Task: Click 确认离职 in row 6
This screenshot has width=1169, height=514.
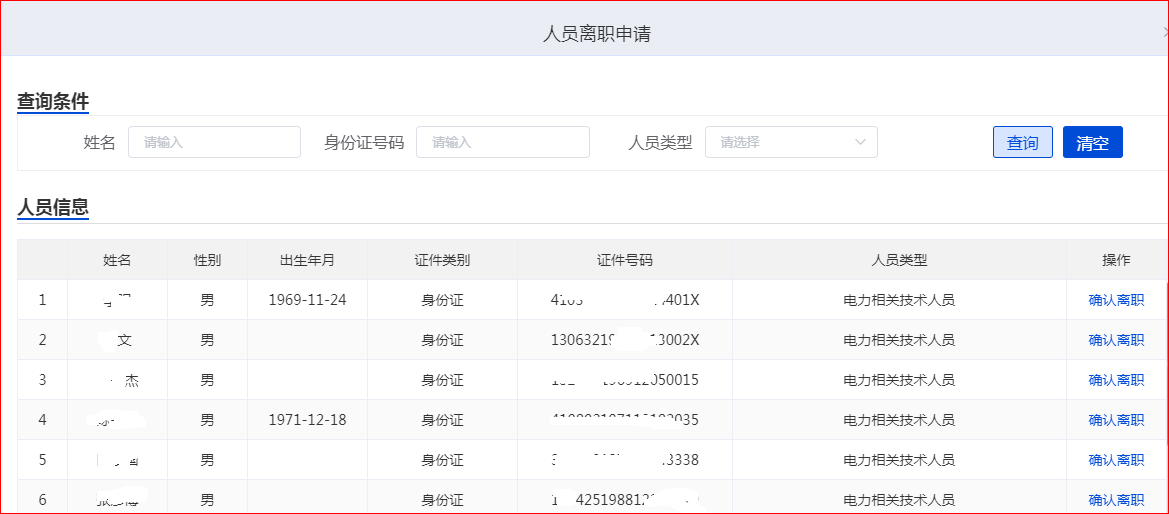Action: coord(1116,500)
